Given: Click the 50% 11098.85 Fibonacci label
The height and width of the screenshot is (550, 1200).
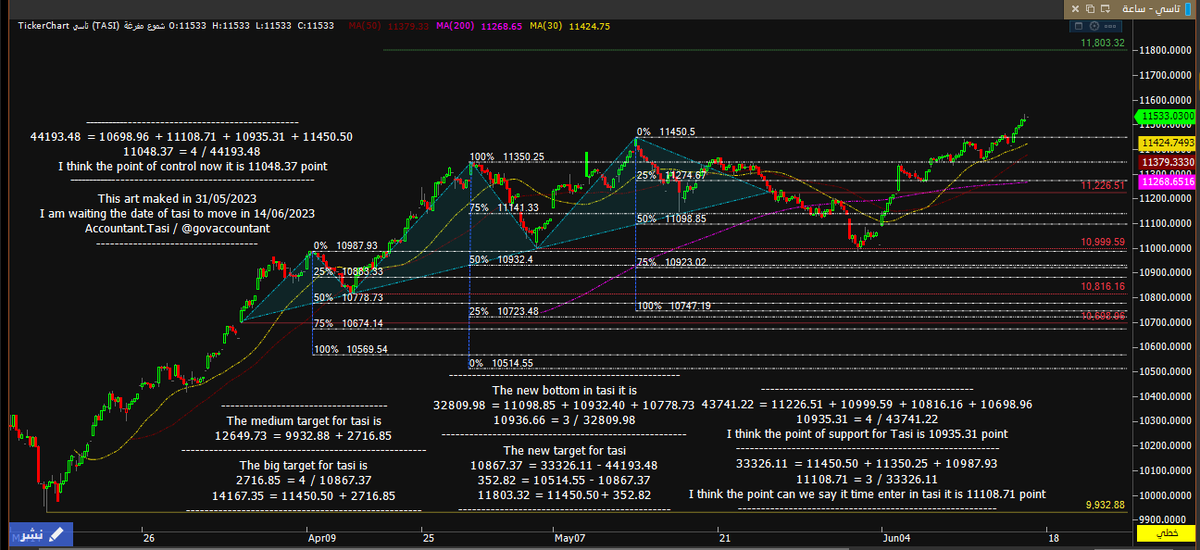Looking at the screenshot, I should coord(672,218).
